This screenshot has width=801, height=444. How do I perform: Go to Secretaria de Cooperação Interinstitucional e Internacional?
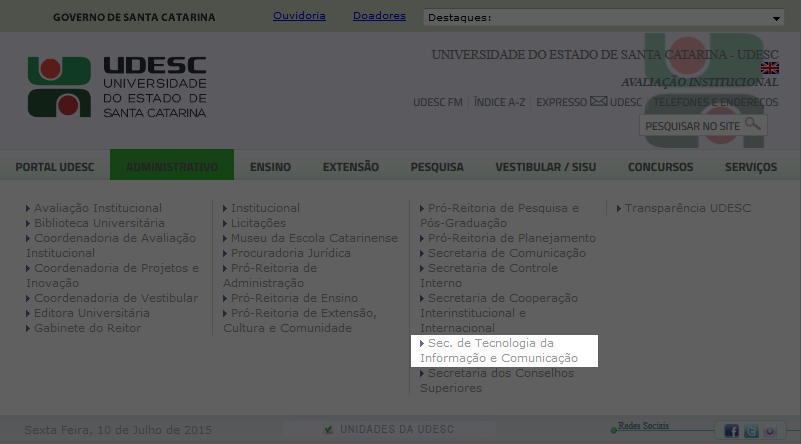499,313
